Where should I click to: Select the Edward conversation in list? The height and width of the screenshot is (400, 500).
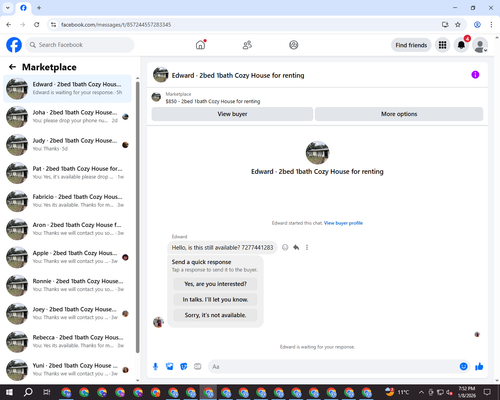67,88
